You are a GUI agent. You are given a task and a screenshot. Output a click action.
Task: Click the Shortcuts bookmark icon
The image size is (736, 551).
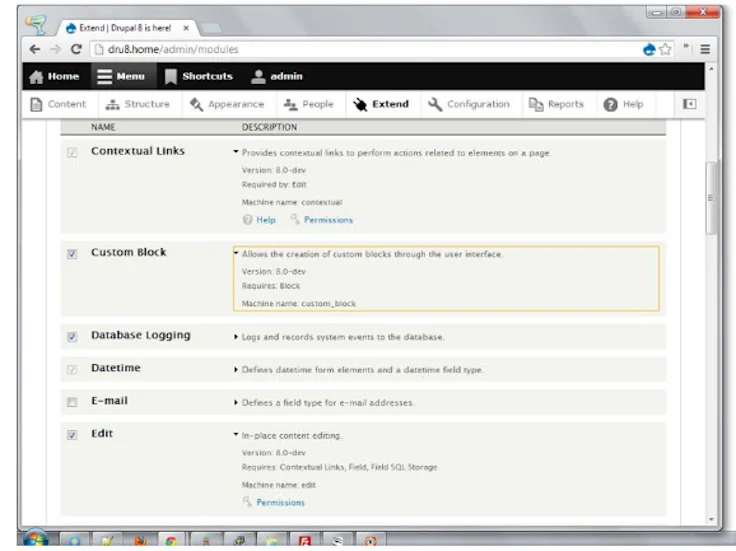(170, 77)
